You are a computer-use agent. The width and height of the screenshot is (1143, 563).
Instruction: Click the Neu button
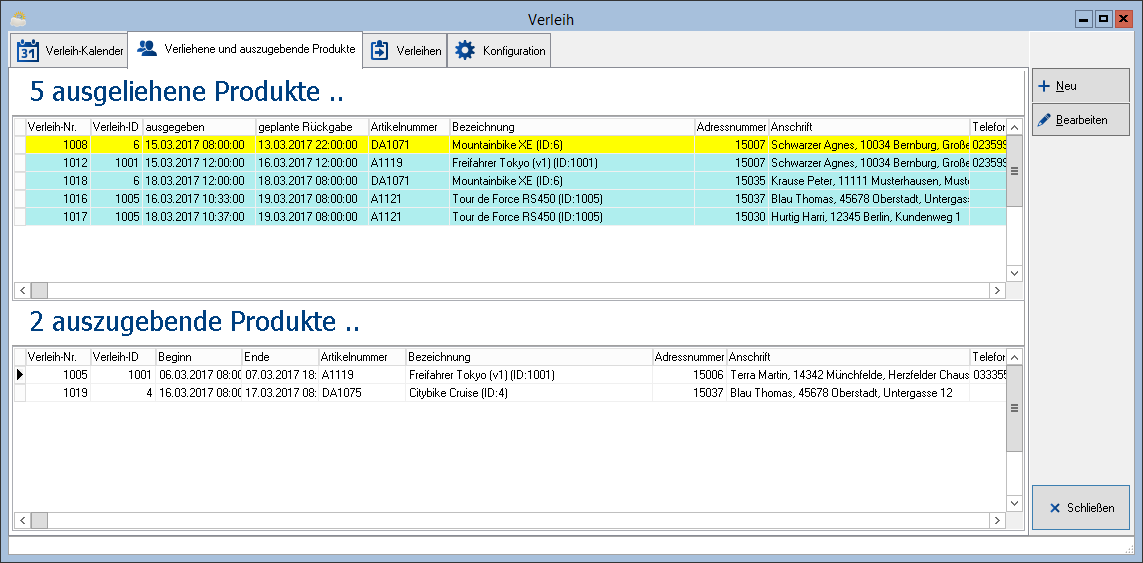pos(1081,86)
